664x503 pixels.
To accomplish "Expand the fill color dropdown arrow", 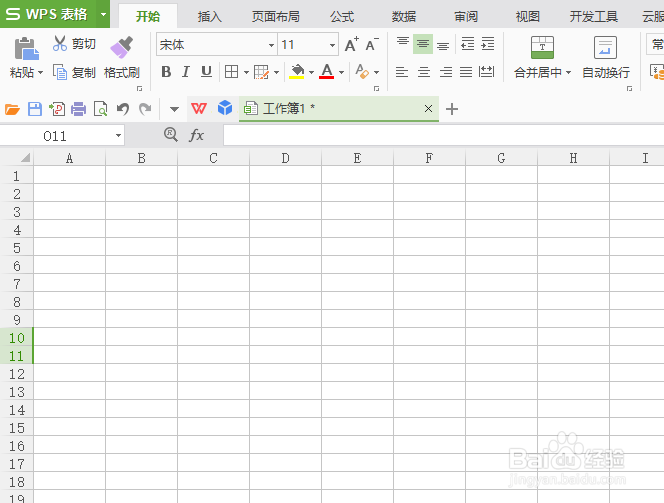I will 311,73.
